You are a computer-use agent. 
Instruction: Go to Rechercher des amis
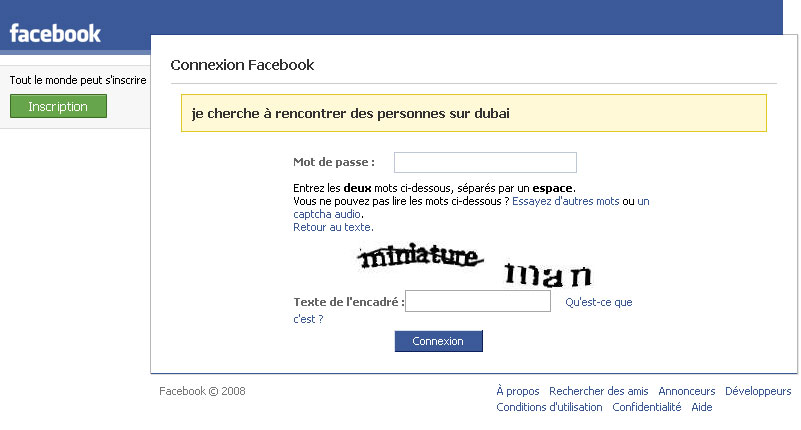(599, 391)
